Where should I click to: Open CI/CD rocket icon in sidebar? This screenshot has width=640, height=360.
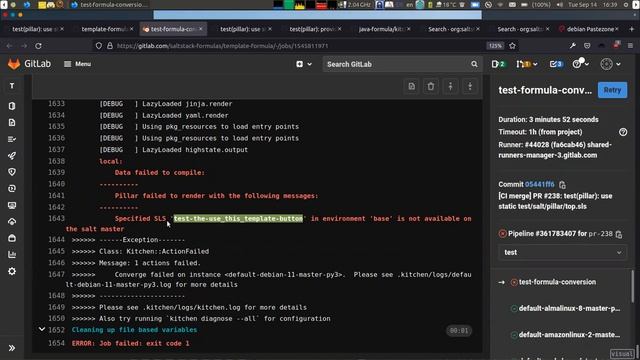[12, 156]
